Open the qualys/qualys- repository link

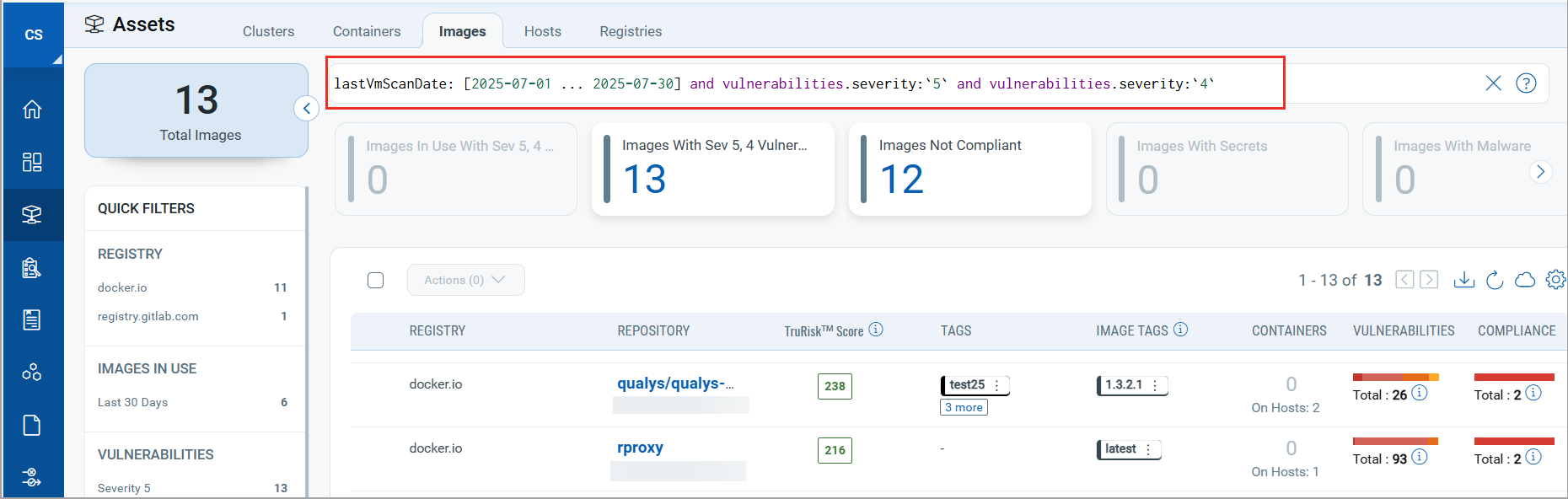[675, 384]
